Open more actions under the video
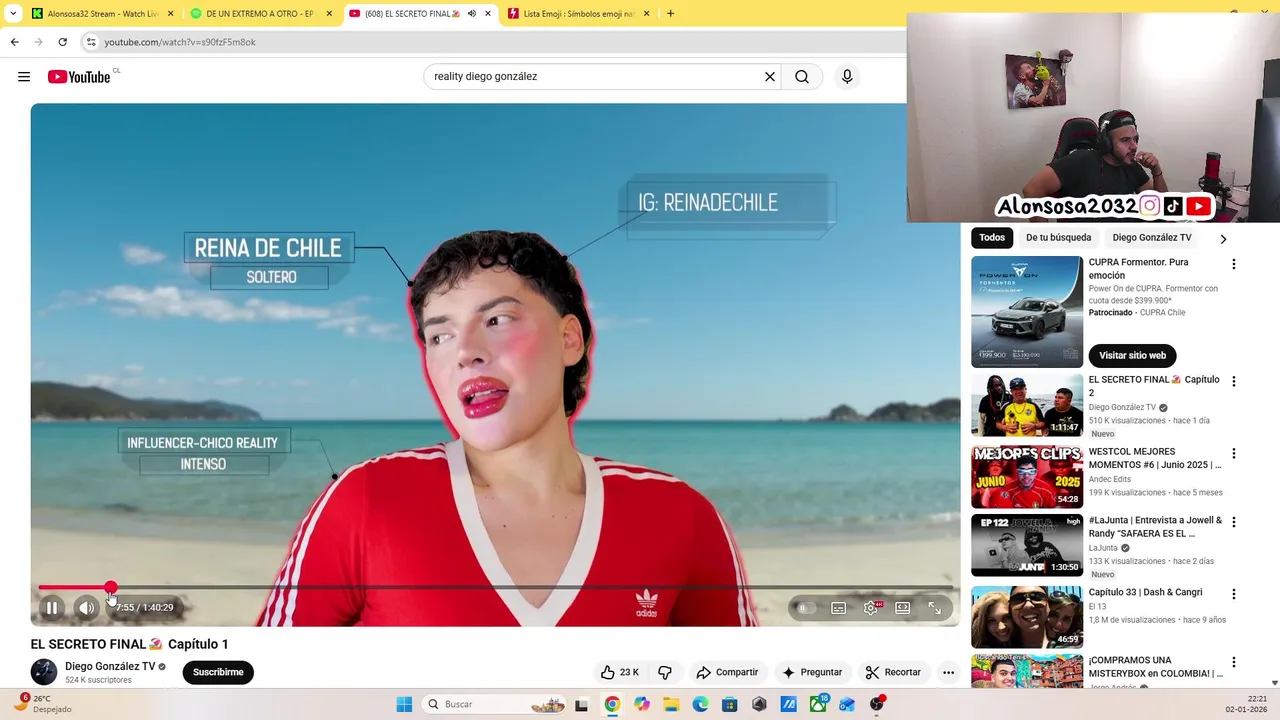1280x720 pixels. pyautogui.click(x=948, y=672)
